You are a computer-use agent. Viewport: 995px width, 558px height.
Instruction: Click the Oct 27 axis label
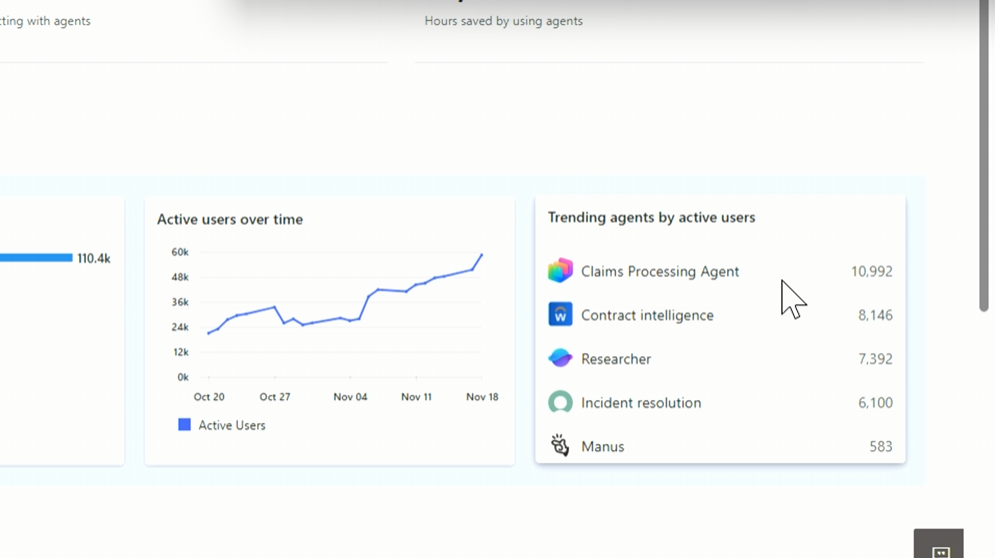(x=275, y=397)
